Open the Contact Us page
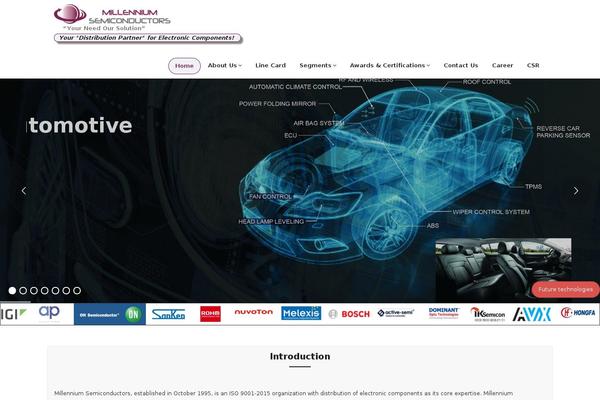 (x=461, y=65)
